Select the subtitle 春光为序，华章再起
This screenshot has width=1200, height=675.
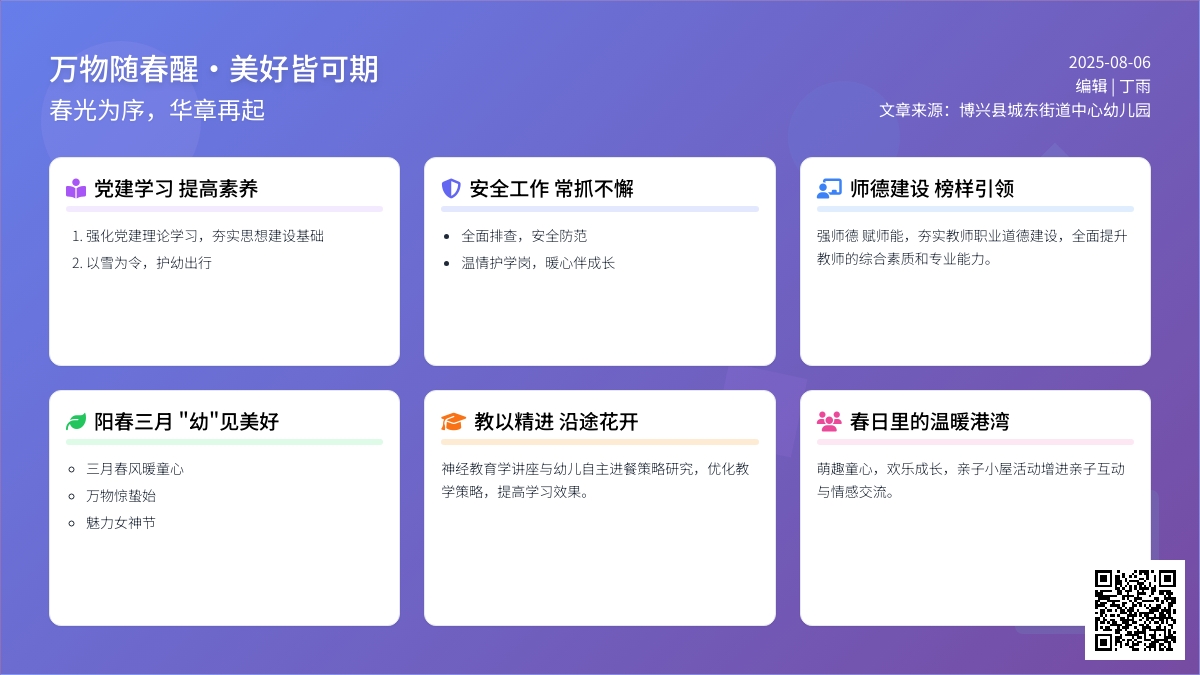pos(157,110)
